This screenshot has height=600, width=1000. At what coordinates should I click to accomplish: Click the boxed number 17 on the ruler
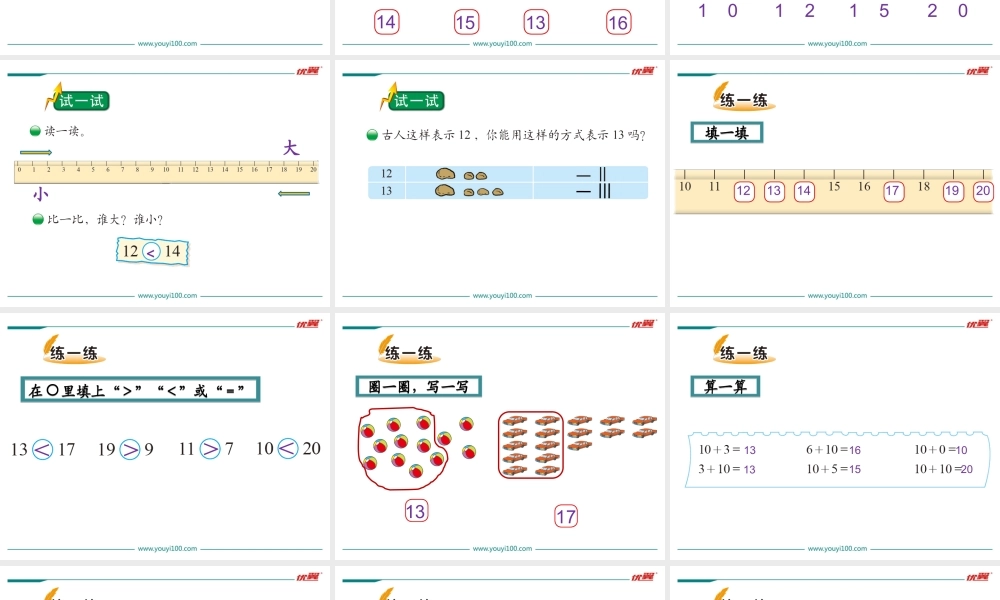pyautogui.click(x=893, y=191)
